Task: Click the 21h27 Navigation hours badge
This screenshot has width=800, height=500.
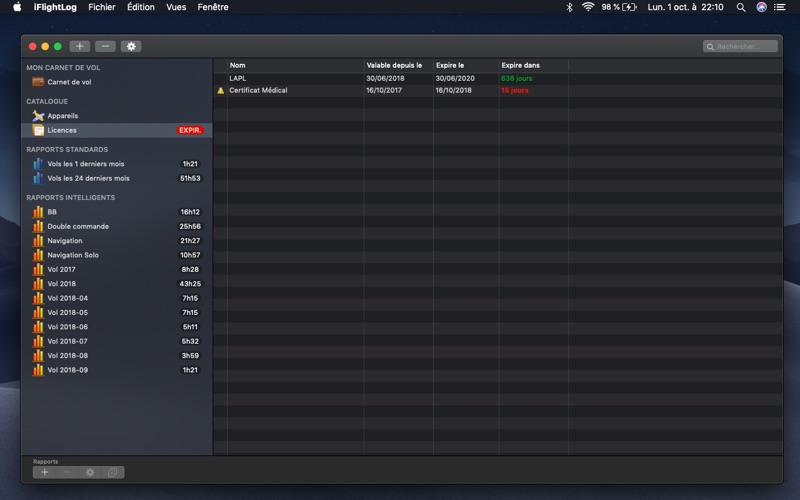Action: [x=190, y=240]
